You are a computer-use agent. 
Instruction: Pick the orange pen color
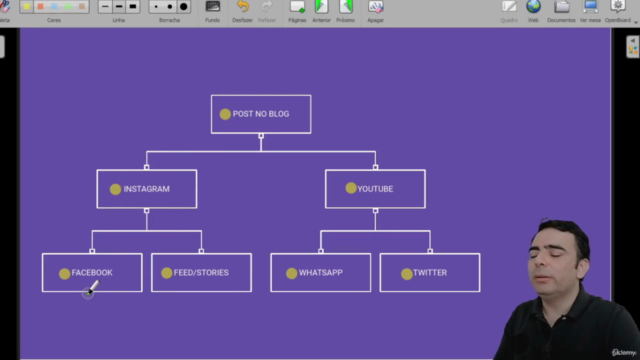(x=40, y=7)
